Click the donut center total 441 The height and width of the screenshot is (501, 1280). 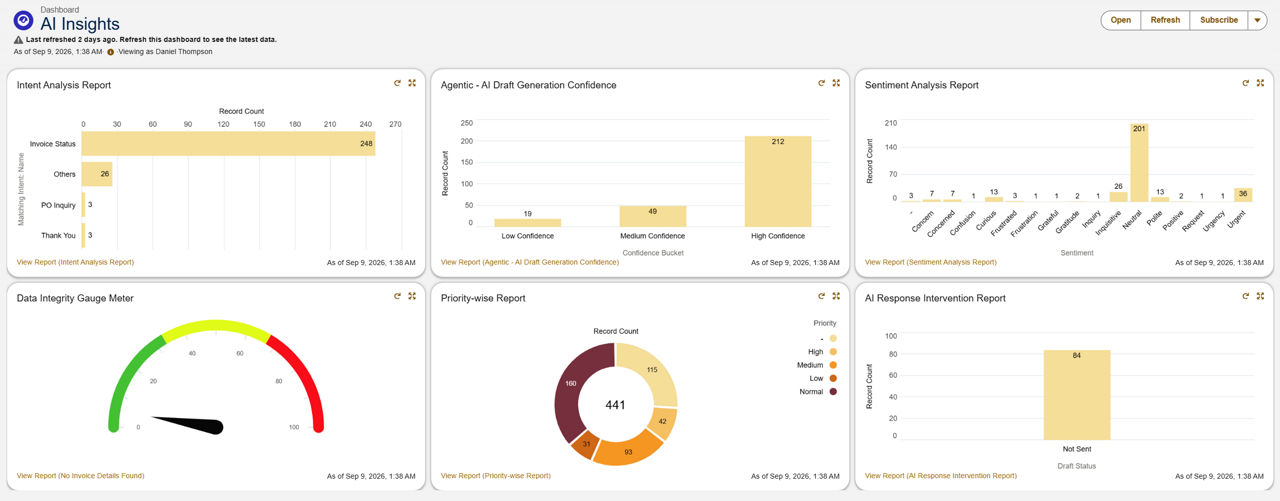(x=616, y=405)
